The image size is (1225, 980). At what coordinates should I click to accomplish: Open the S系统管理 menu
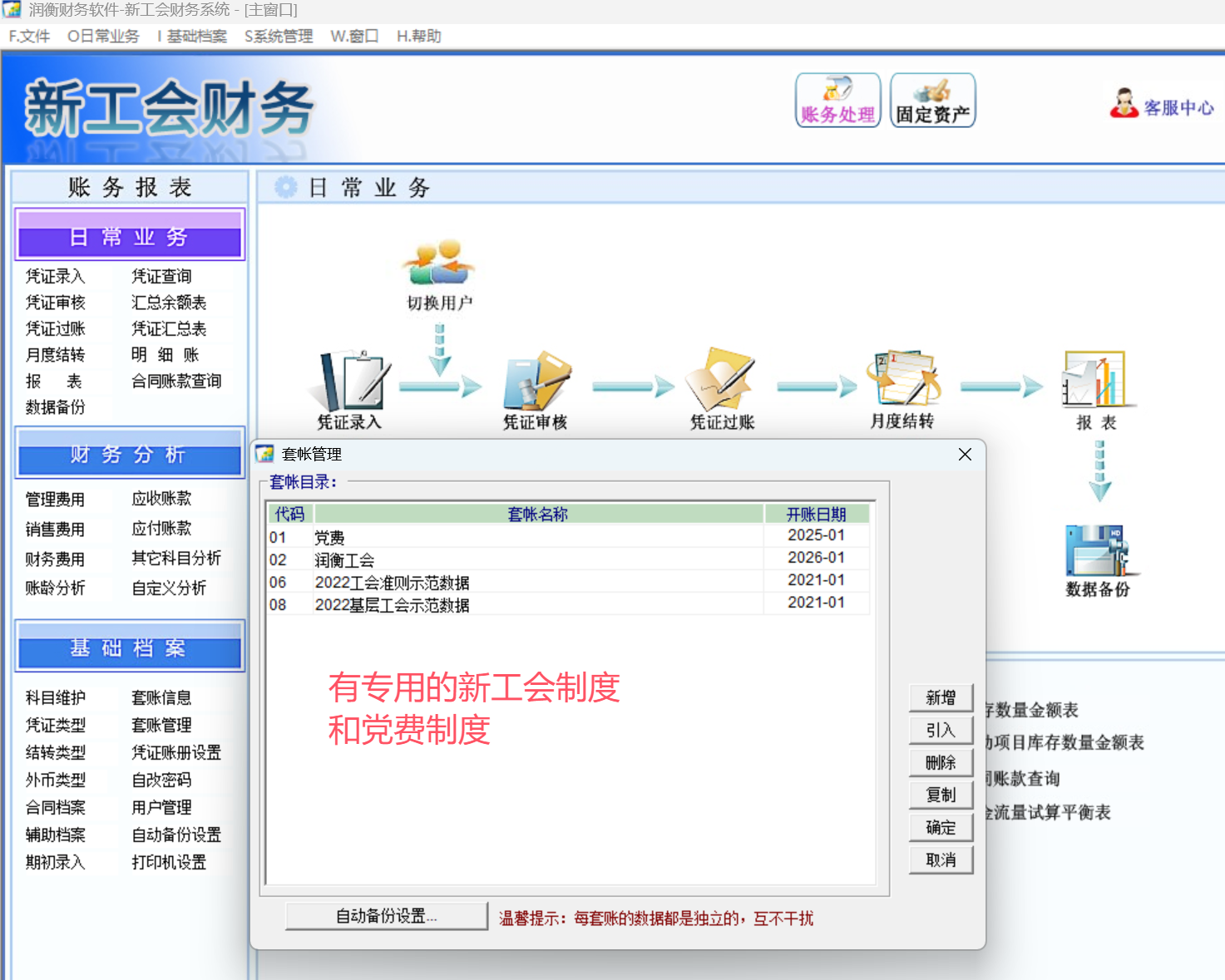[x=279, y=37]
